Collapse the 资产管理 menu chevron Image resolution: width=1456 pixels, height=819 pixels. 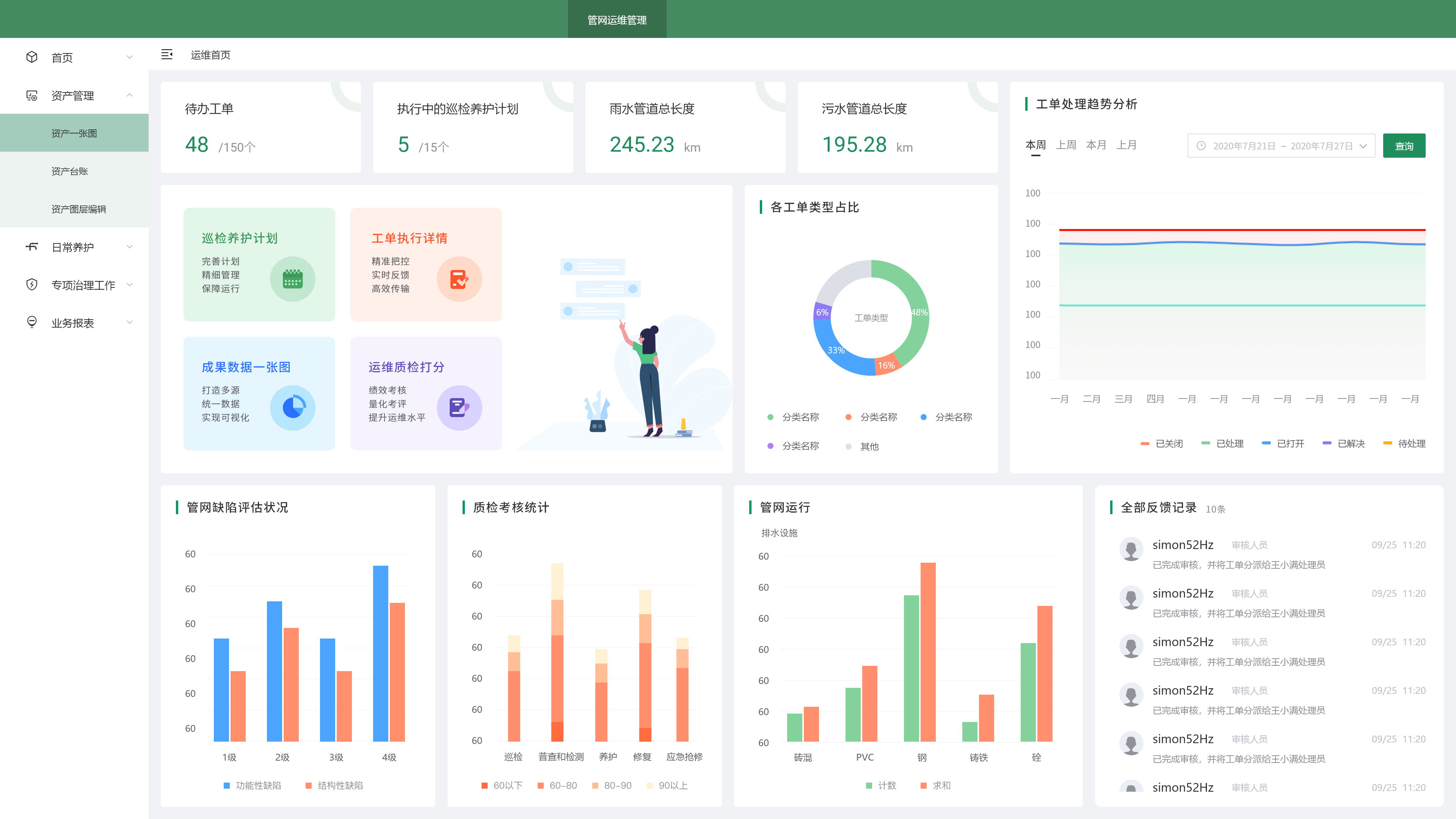point(129,95)
